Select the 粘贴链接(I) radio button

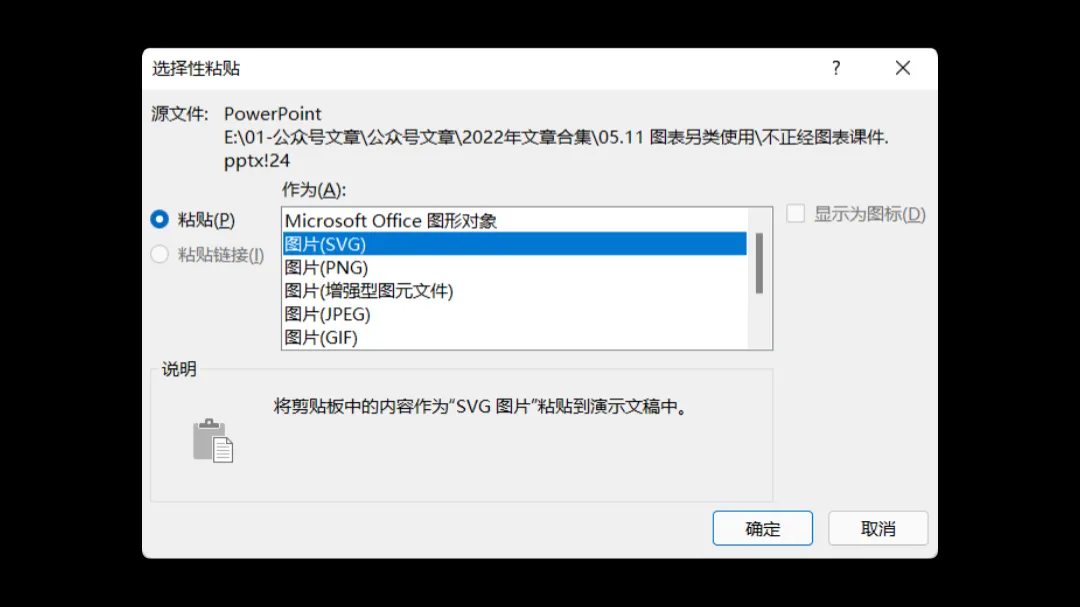coord(159,254)
